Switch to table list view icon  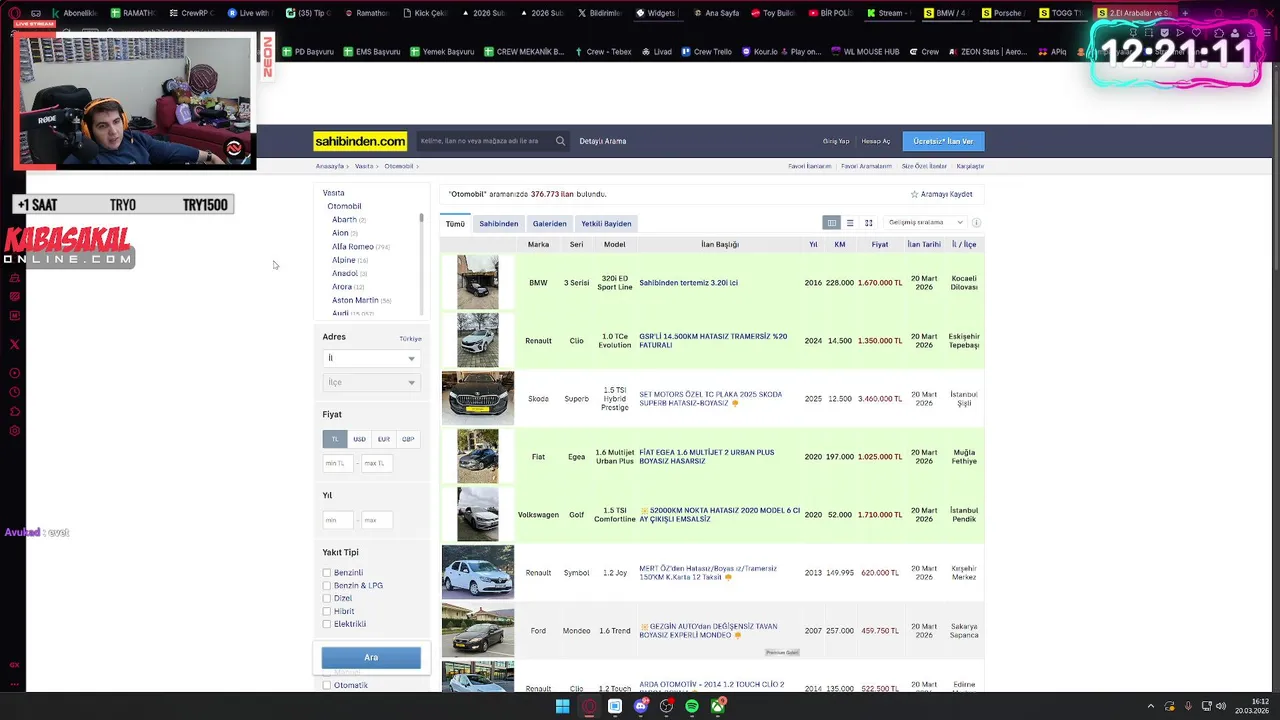831,223
